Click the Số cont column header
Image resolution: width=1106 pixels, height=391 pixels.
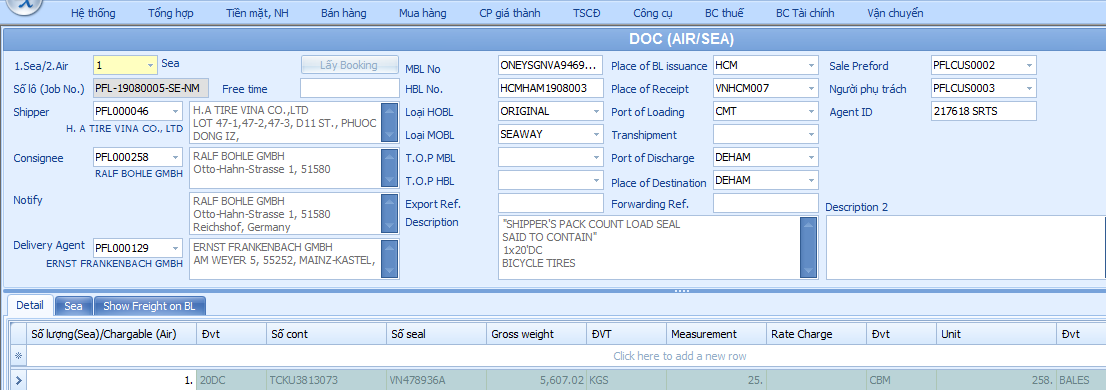(327, 334)
